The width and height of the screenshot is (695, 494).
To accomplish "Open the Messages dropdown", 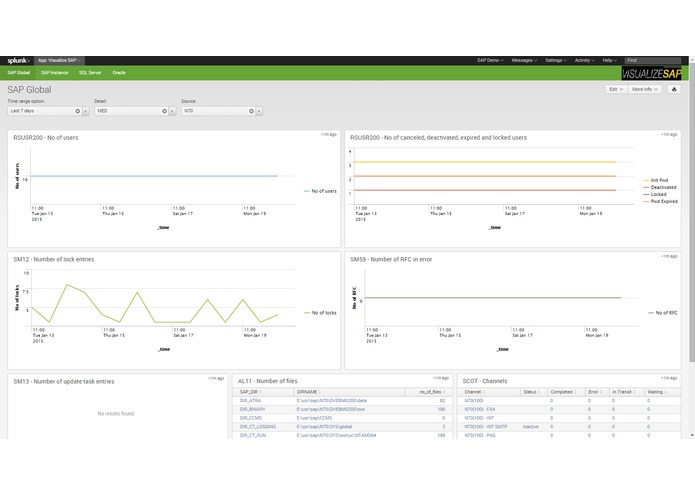I will [x=524, y=60].
